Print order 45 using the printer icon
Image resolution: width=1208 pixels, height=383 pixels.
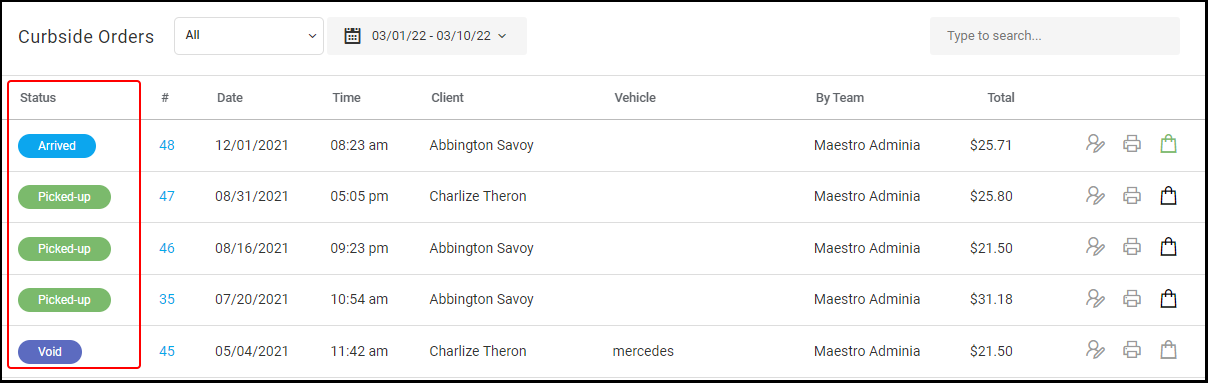coord(1132,350)
